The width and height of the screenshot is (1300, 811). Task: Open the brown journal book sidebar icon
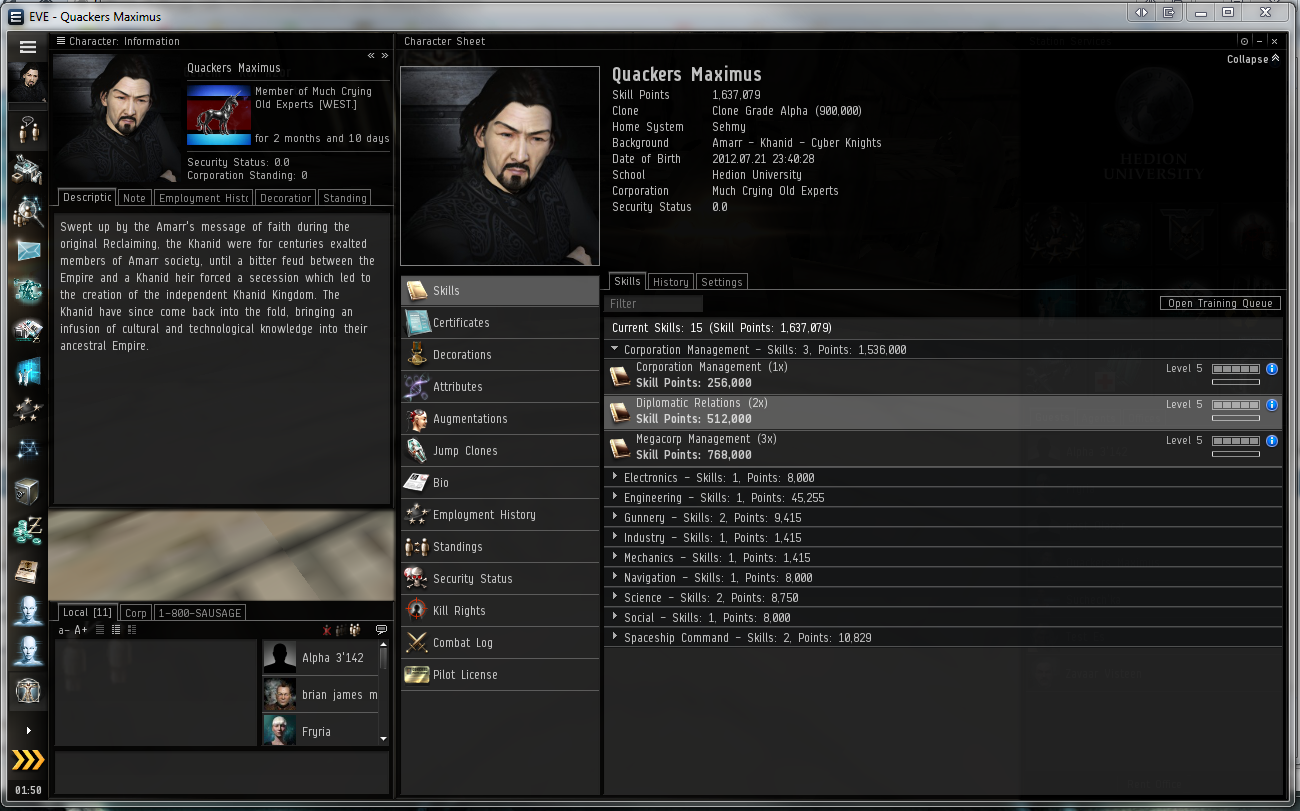coord(28,571)
